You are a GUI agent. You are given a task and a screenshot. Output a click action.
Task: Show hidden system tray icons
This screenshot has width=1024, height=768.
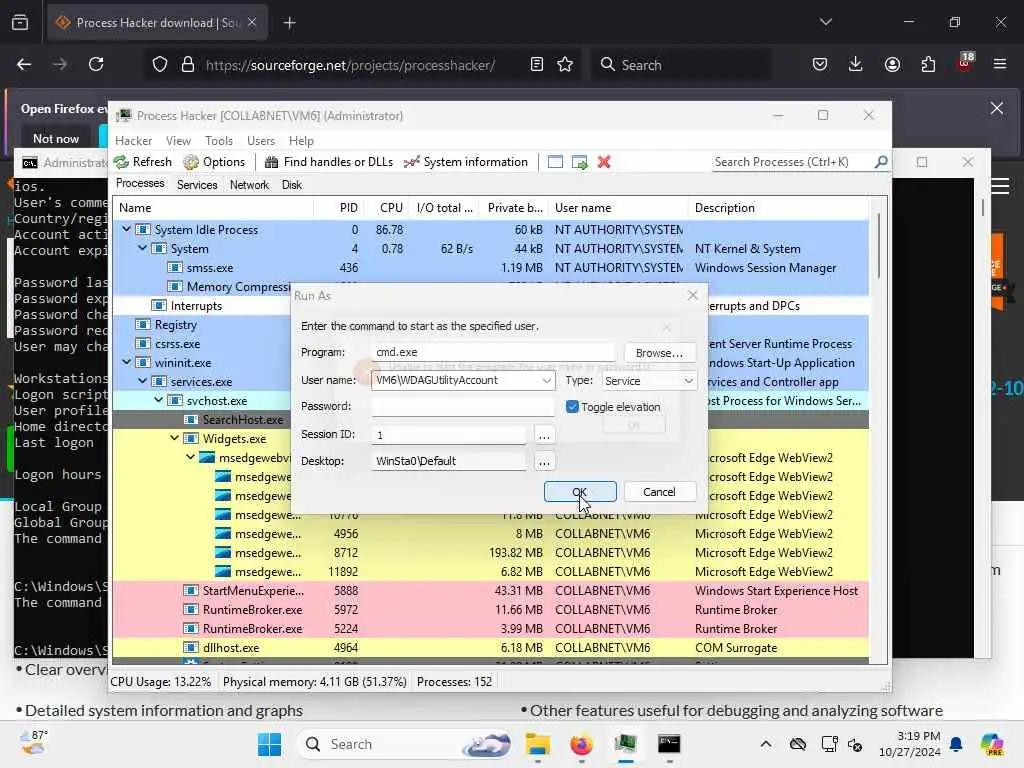coord(766,744)
